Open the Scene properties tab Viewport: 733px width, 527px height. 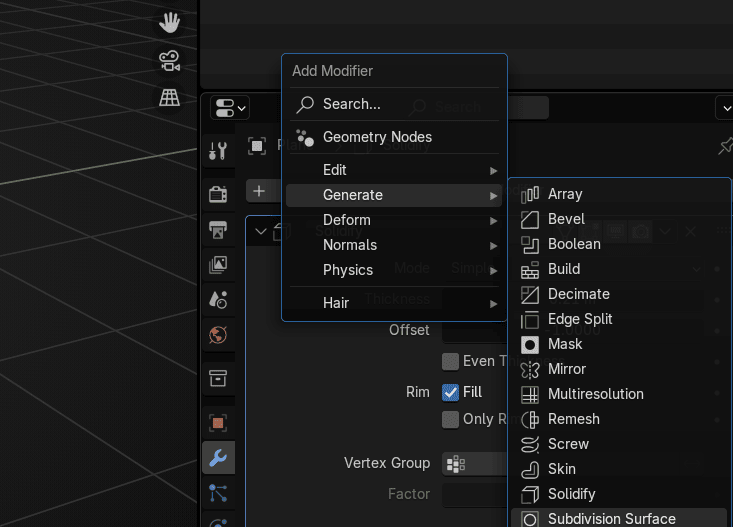click(x=218, y=299)
